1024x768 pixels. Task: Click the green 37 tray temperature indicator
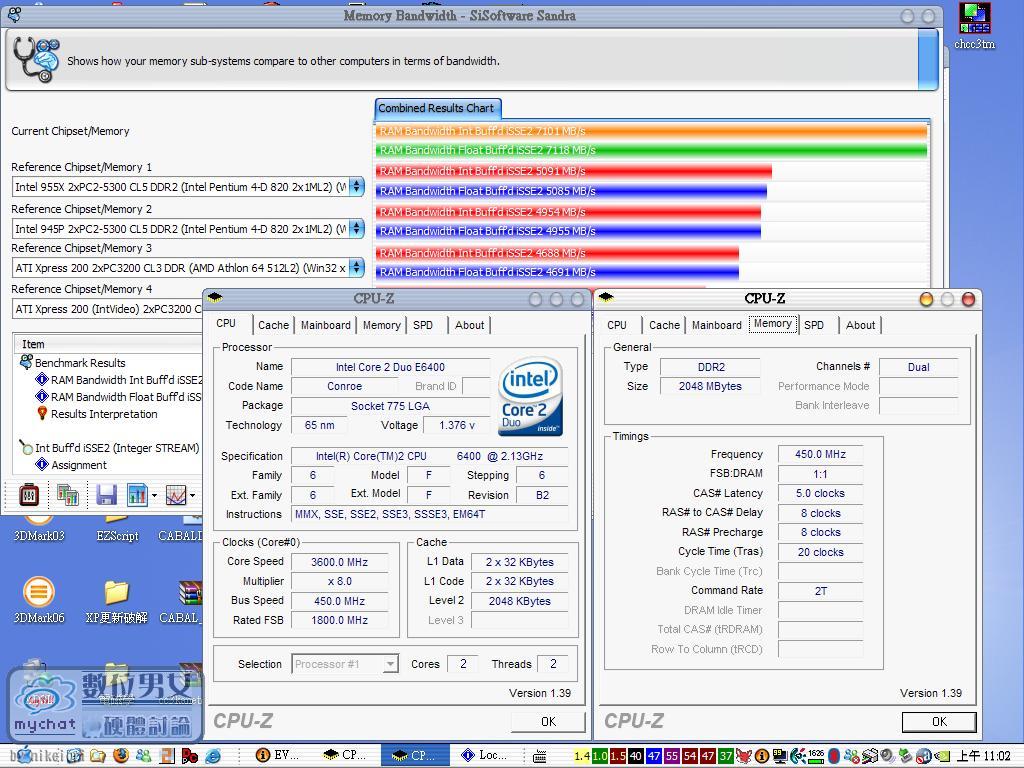(x=726, y=756)
